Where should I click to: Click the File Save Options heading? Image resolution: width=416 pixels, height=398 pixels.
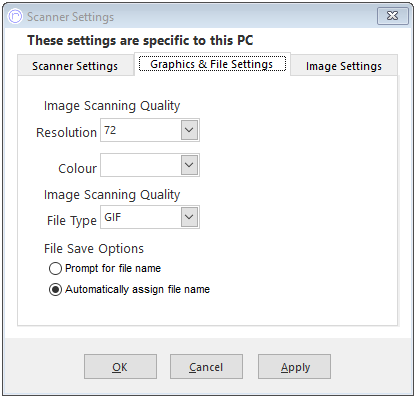94,249
